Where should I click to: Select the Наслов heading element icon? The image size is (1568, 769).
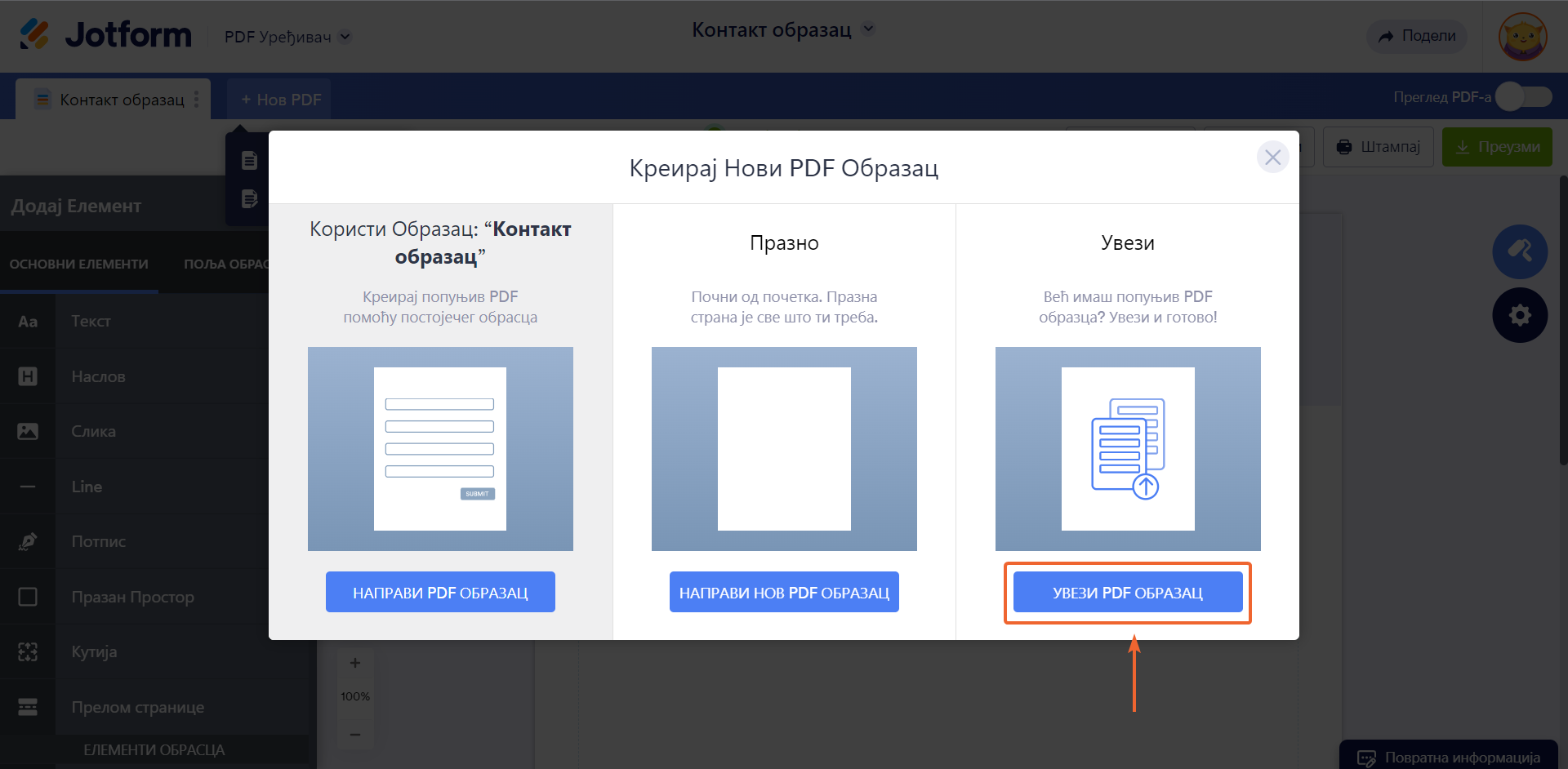tap(28, 376)
